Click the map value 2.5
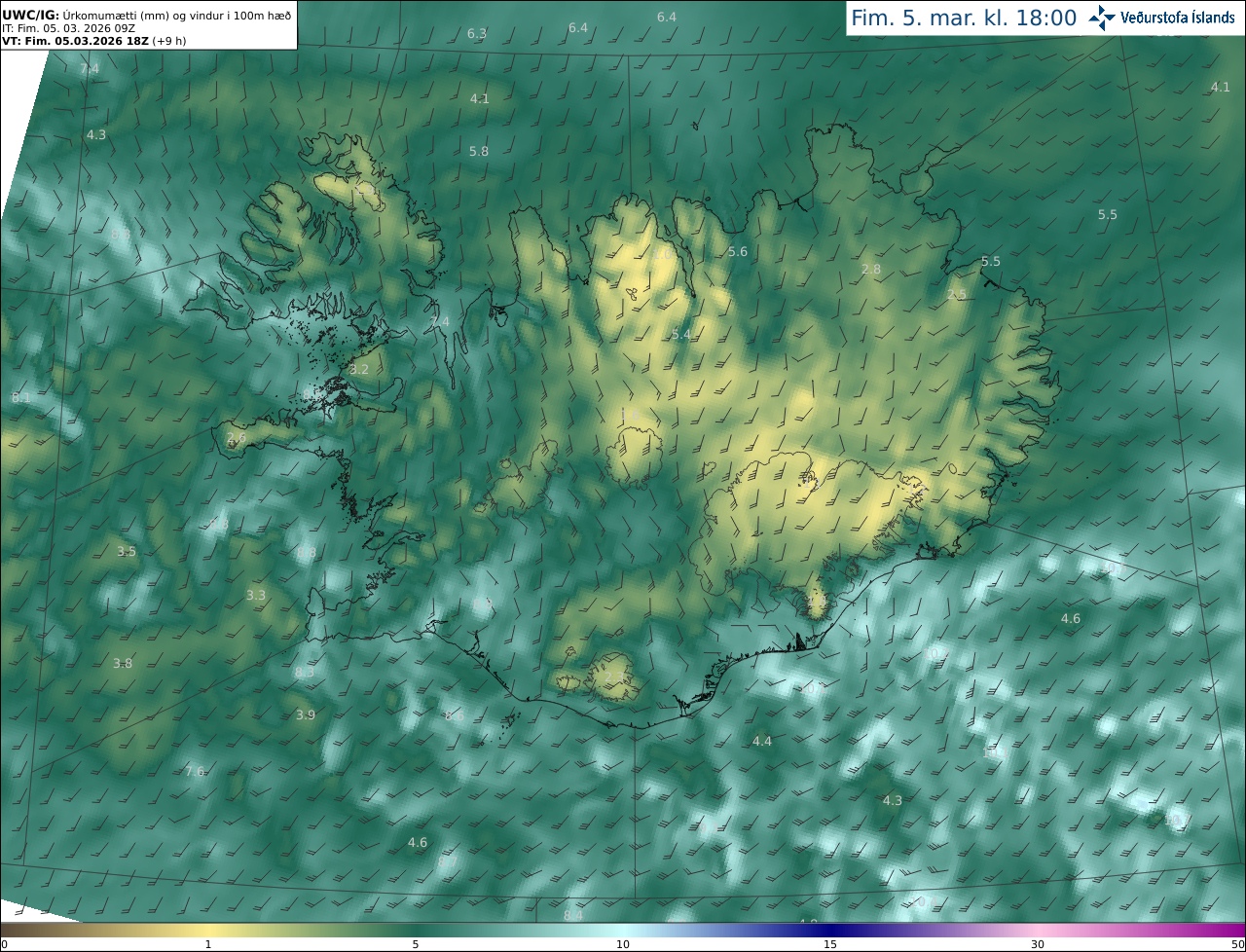This screenshot has height=952, width=1246. tap(957, 294)
